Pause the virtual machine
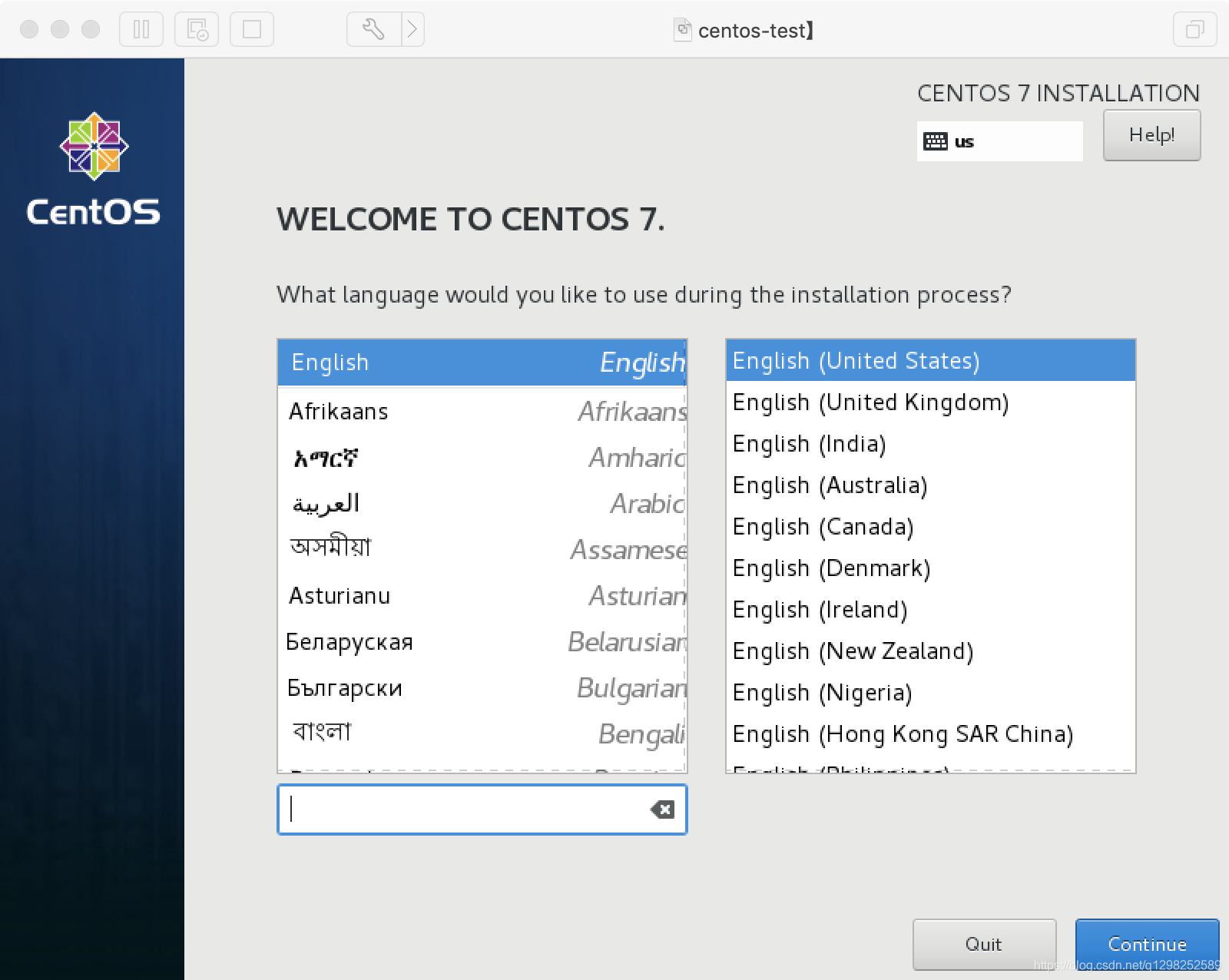 [x=141, y=30]
